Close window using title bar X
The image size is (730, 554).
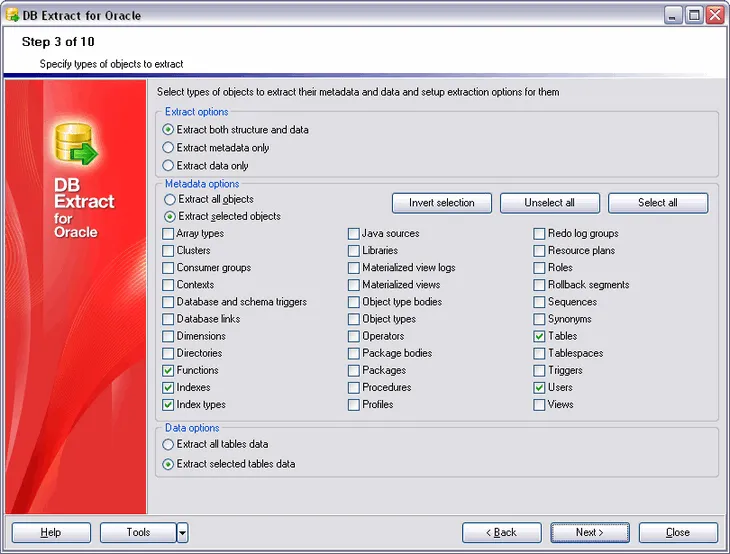pyautogui.click(x=715, y=15)
